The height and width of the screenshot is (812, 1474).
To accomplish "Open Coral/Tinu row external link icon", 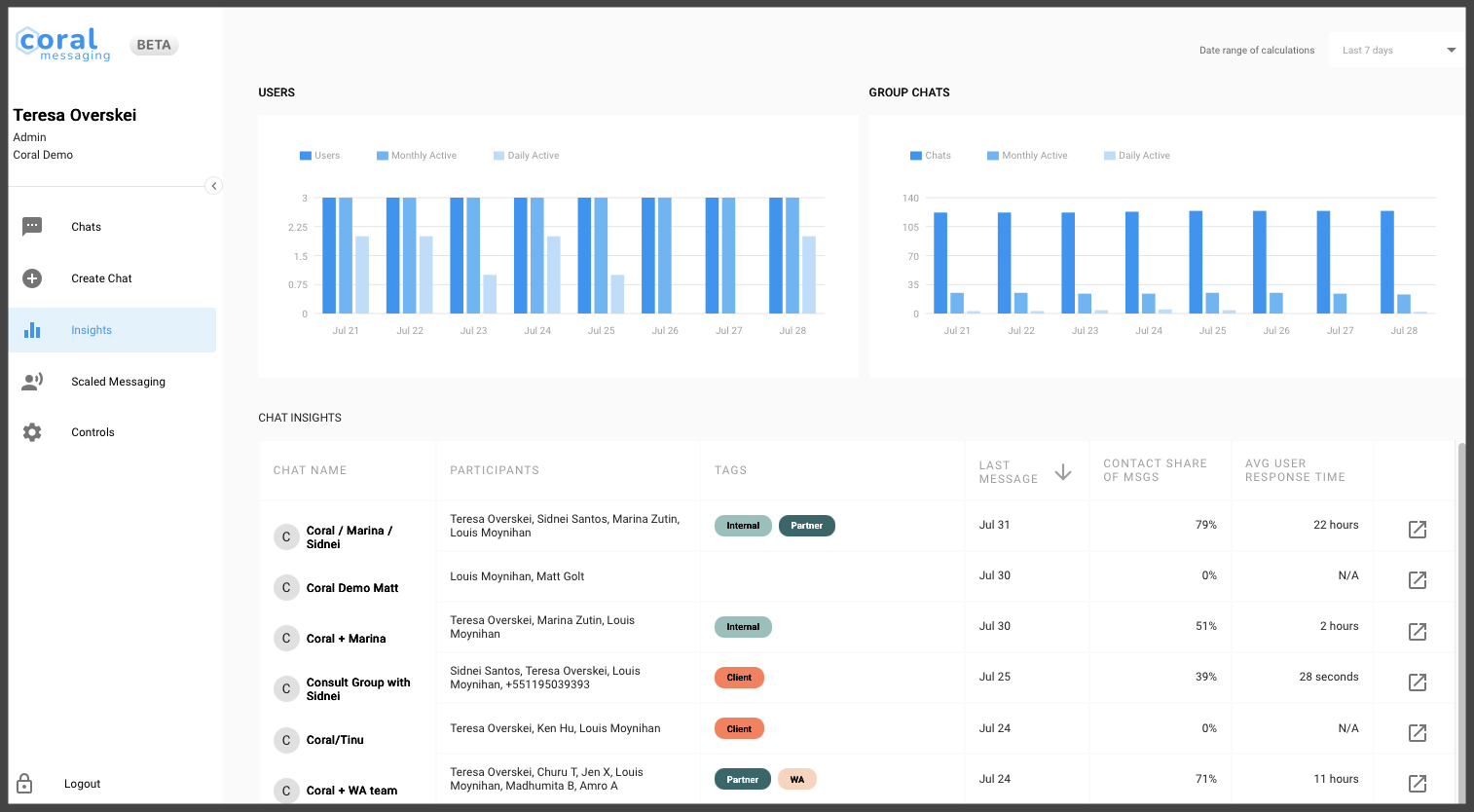I will [1418, 733].
